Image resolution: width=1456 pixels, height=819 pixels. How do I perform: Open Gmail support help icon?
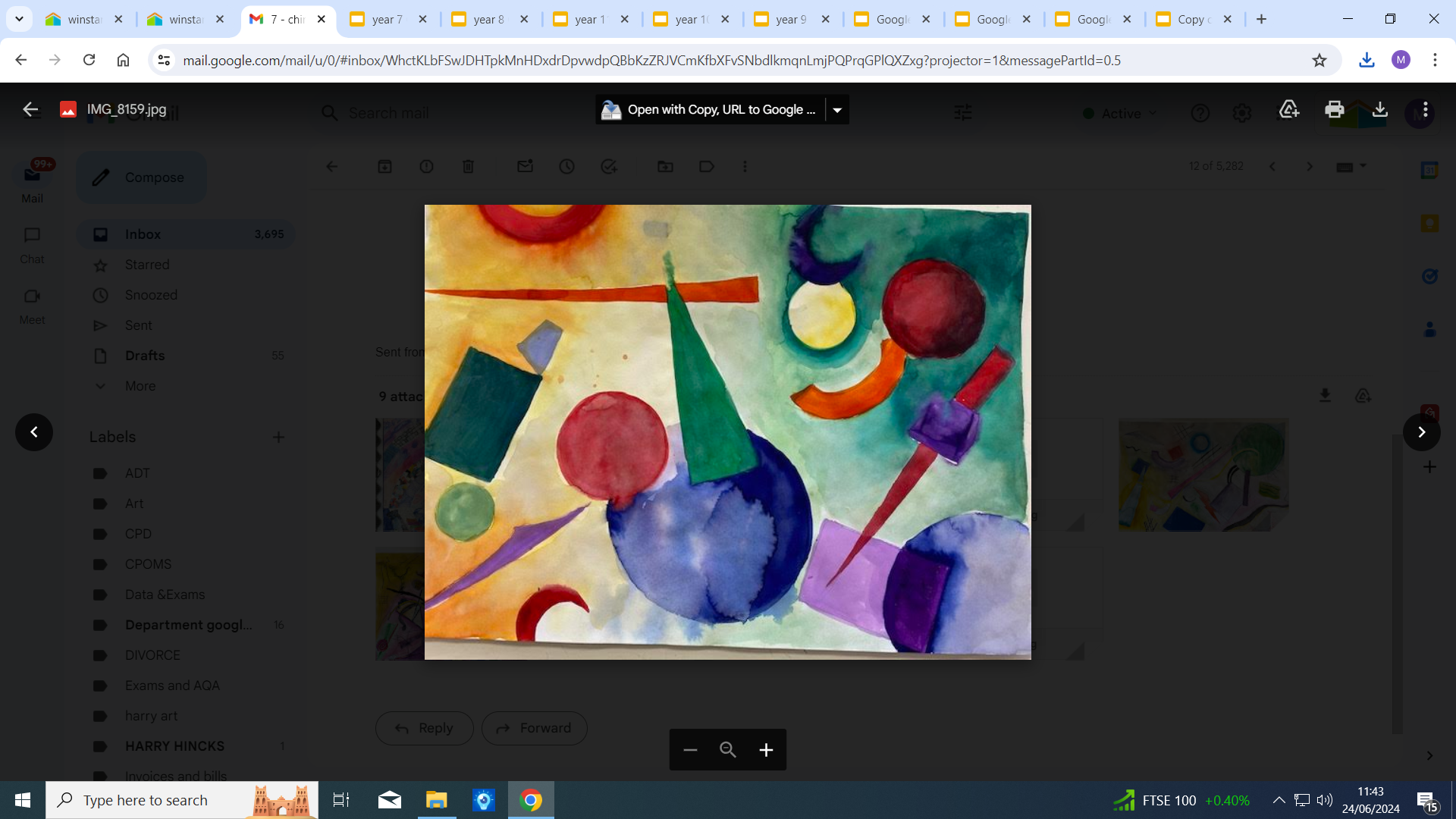coord(1200,113)
